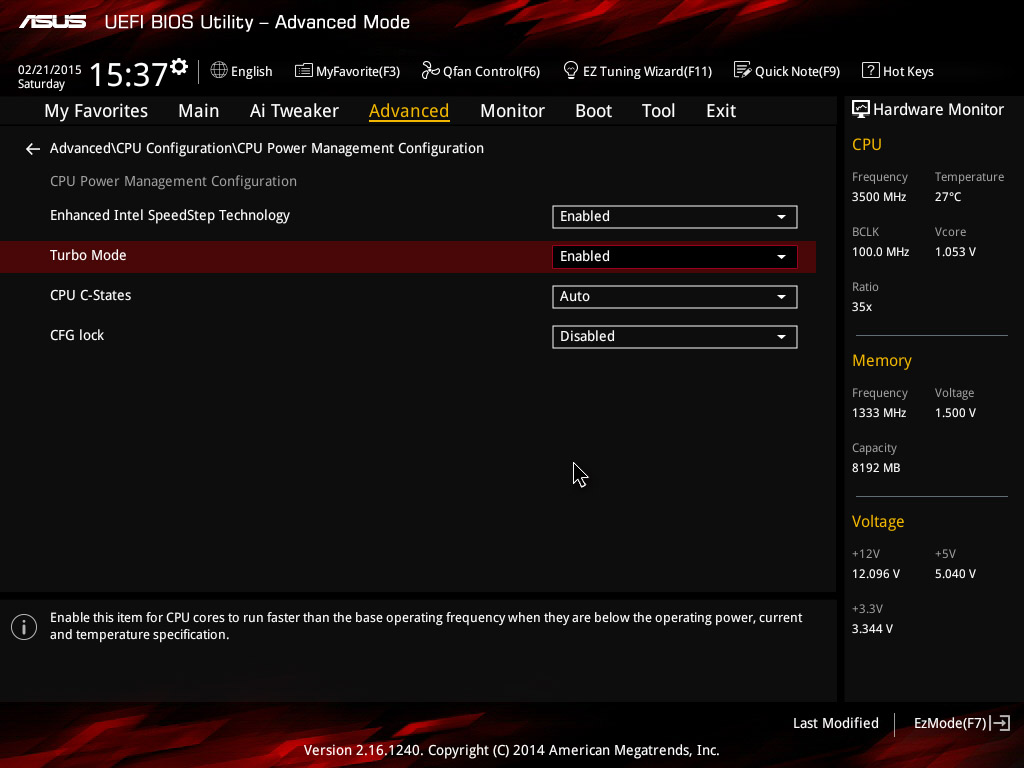The width and height of the screenshot is (1024, 768).
Task: Click Vcore value 1.053 V
Action: click(955, 251)
